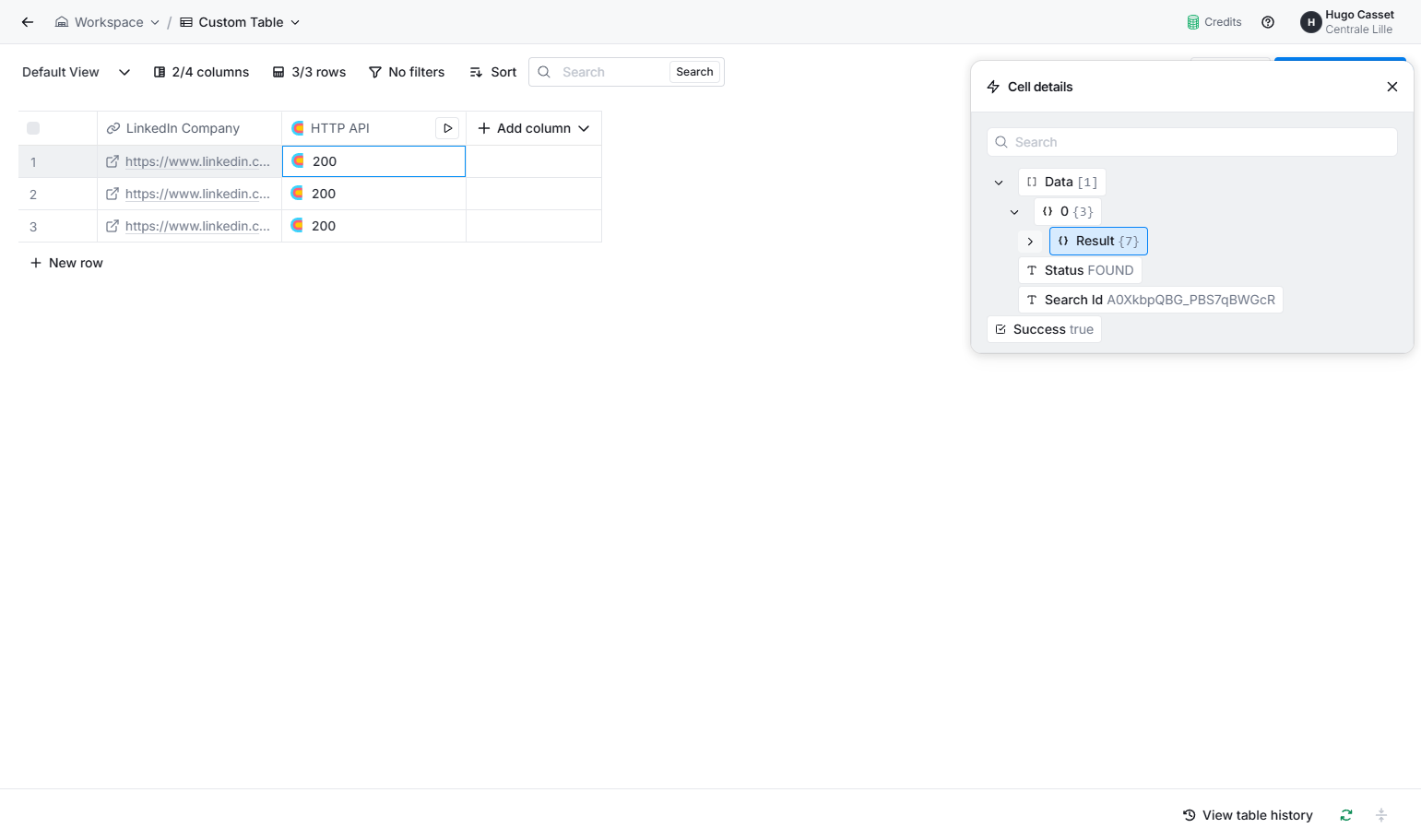
Task: Open the 2/4 columns selector
Action: click(x=201, y=72)
